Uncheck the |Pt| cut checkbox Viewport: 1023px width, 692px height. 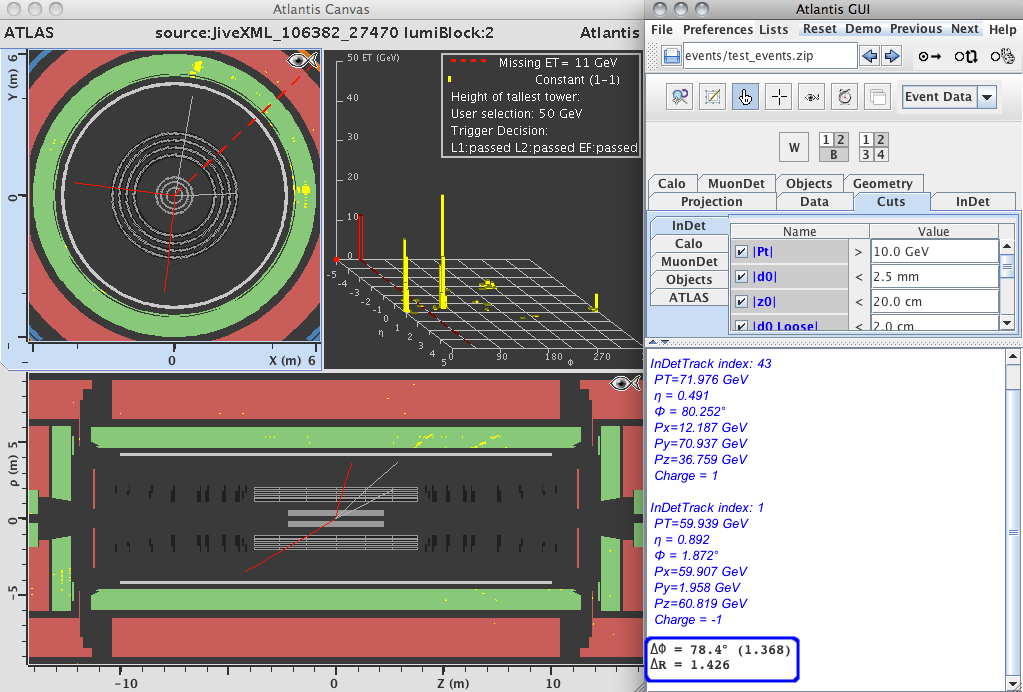[741, 252]
